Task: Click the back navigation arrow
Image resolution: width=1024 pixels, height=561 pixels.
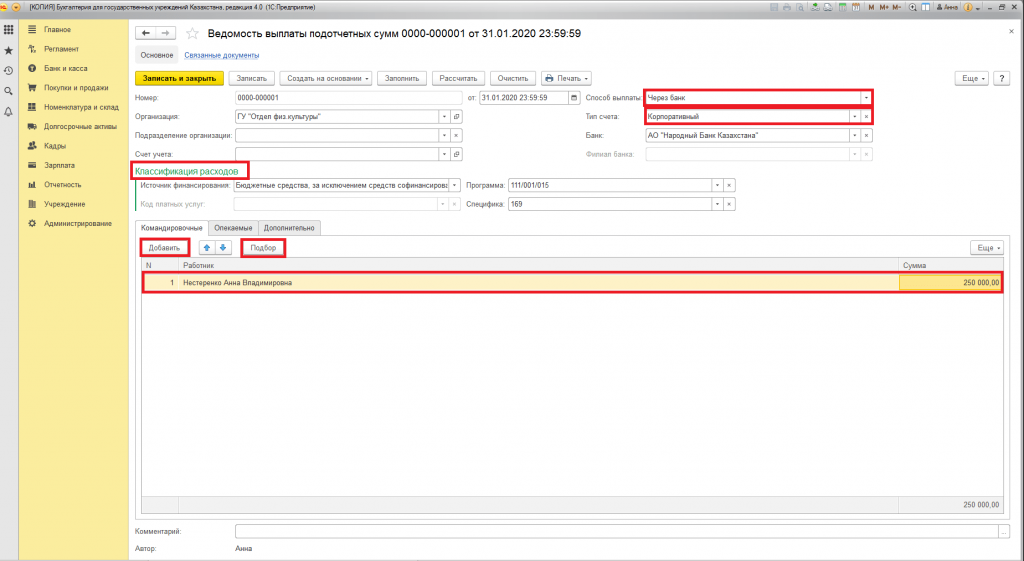Action: [145, 34]
